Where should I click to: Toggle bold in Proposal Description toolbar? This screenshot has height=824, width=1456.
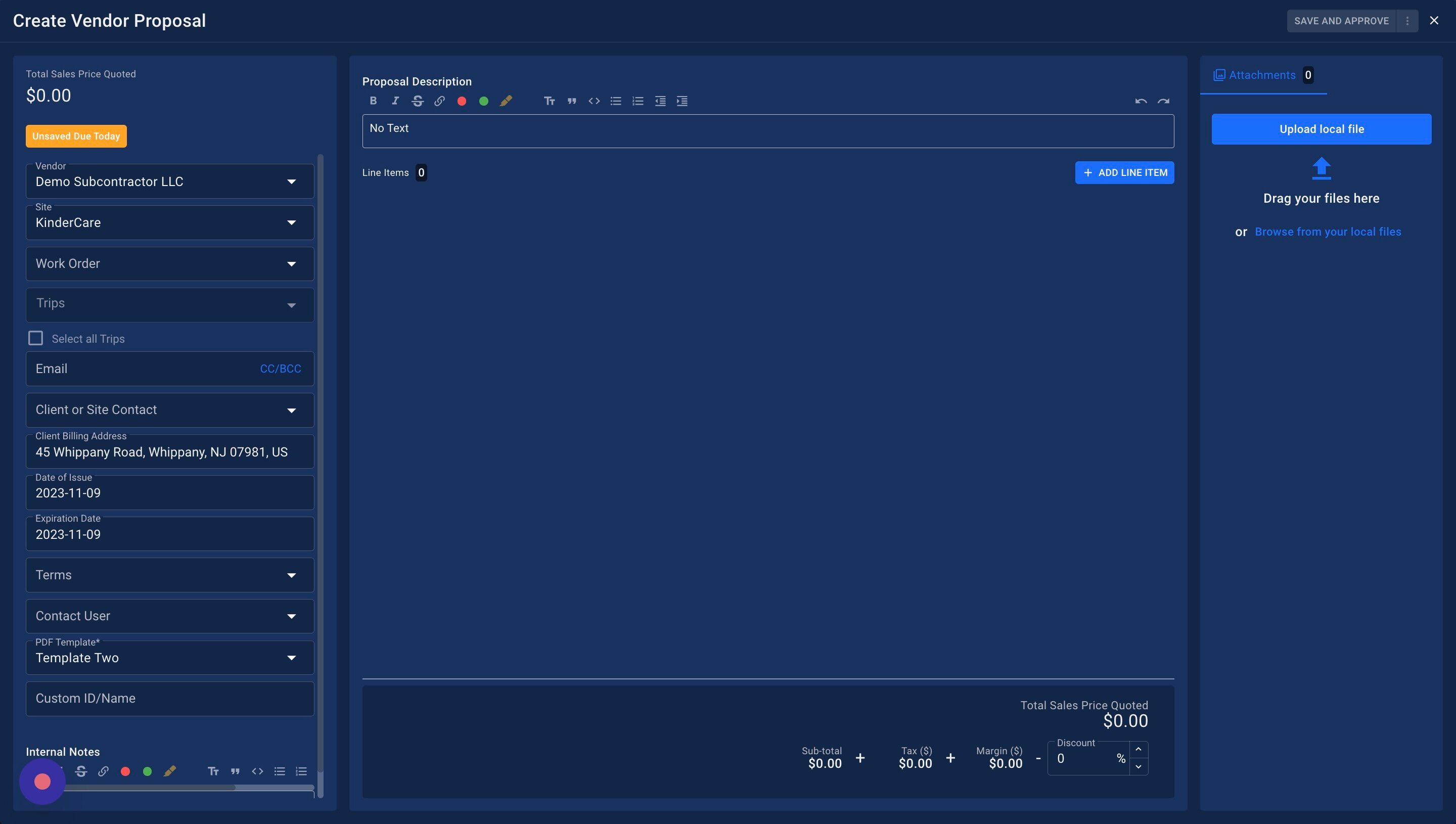[x=373, y=101]
